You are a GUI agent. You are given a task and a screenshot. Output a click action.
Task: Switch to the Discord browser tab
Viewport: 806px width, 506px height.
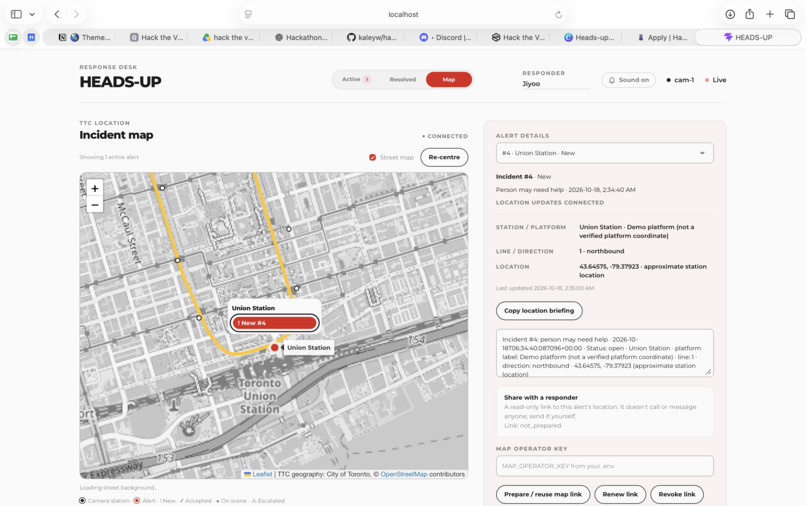point(445,37)
